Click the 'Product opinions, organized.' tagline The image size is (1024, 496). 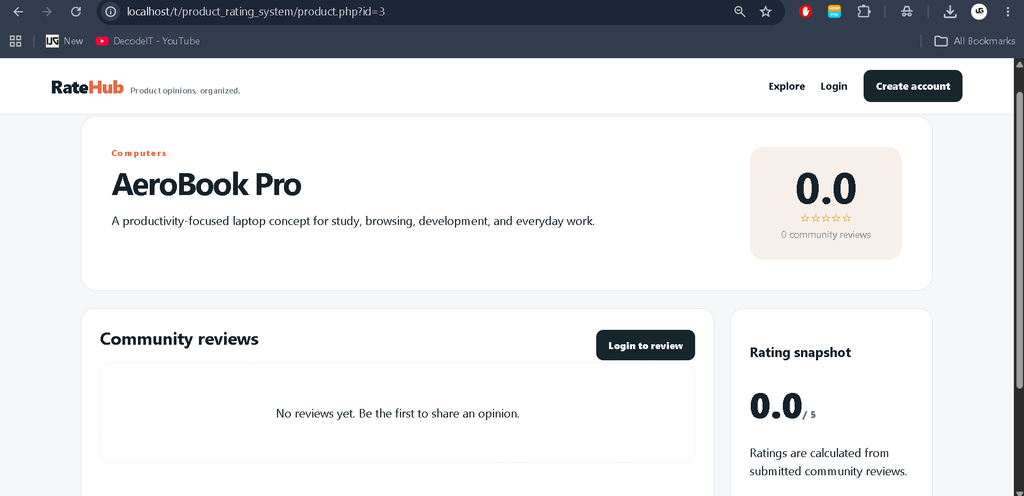click(x=185, y=91)
